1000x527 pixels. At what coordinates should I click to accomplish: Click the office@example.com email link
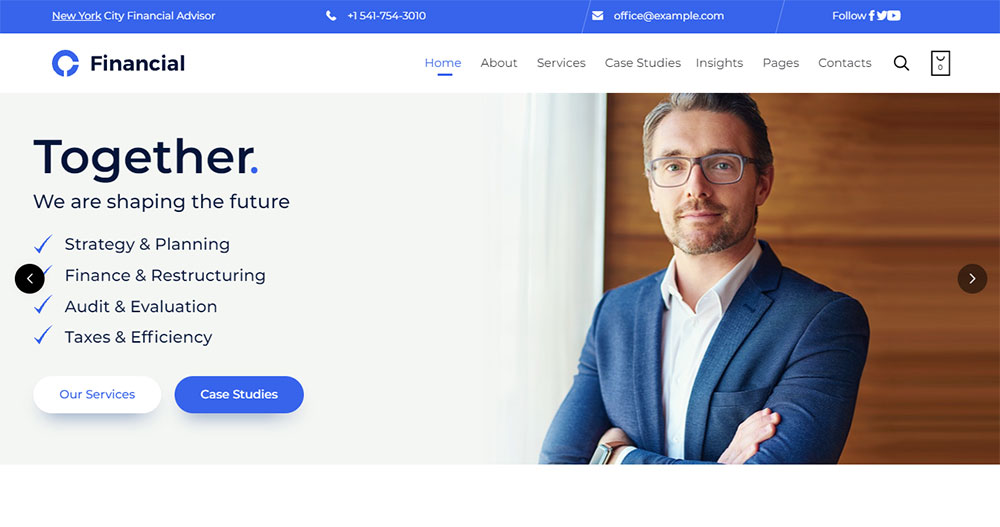point(668,16)
